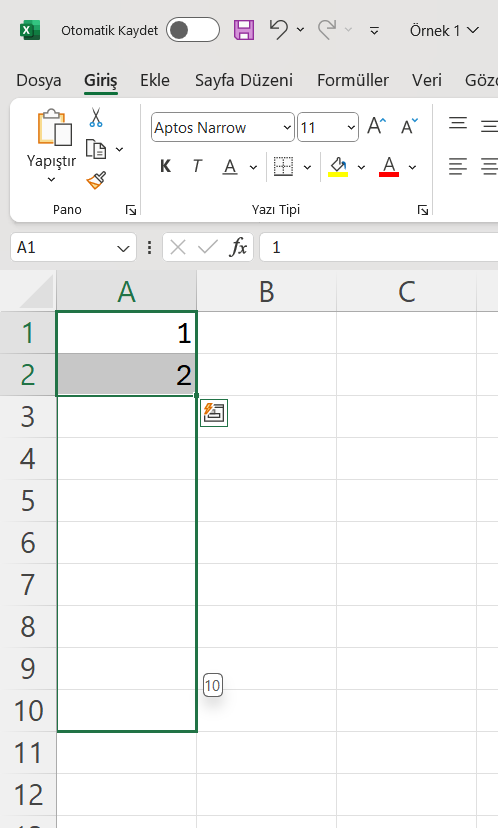Click the Decrease Font Size icon
This screenshot has height=828, width=498.
(409, 127)
